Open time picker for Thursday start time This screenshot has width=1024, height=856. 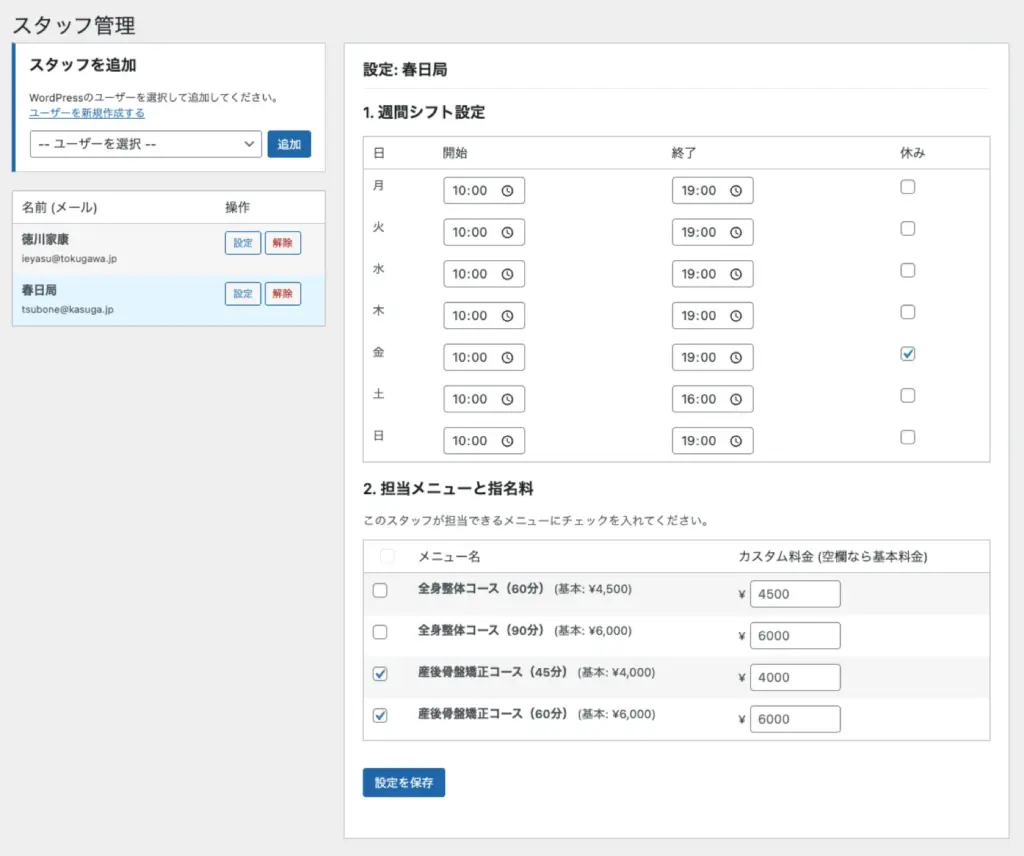[x=507, y=316]
